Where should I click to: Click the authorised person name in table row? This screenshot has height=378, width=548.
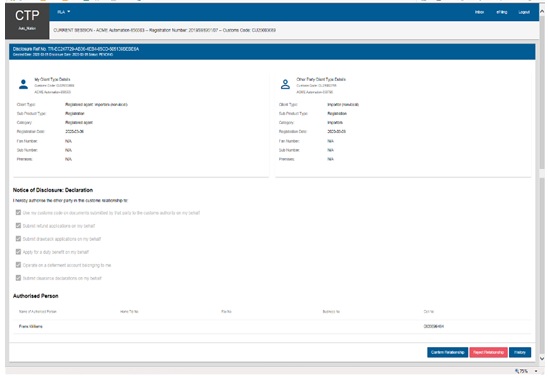(31, 326)
